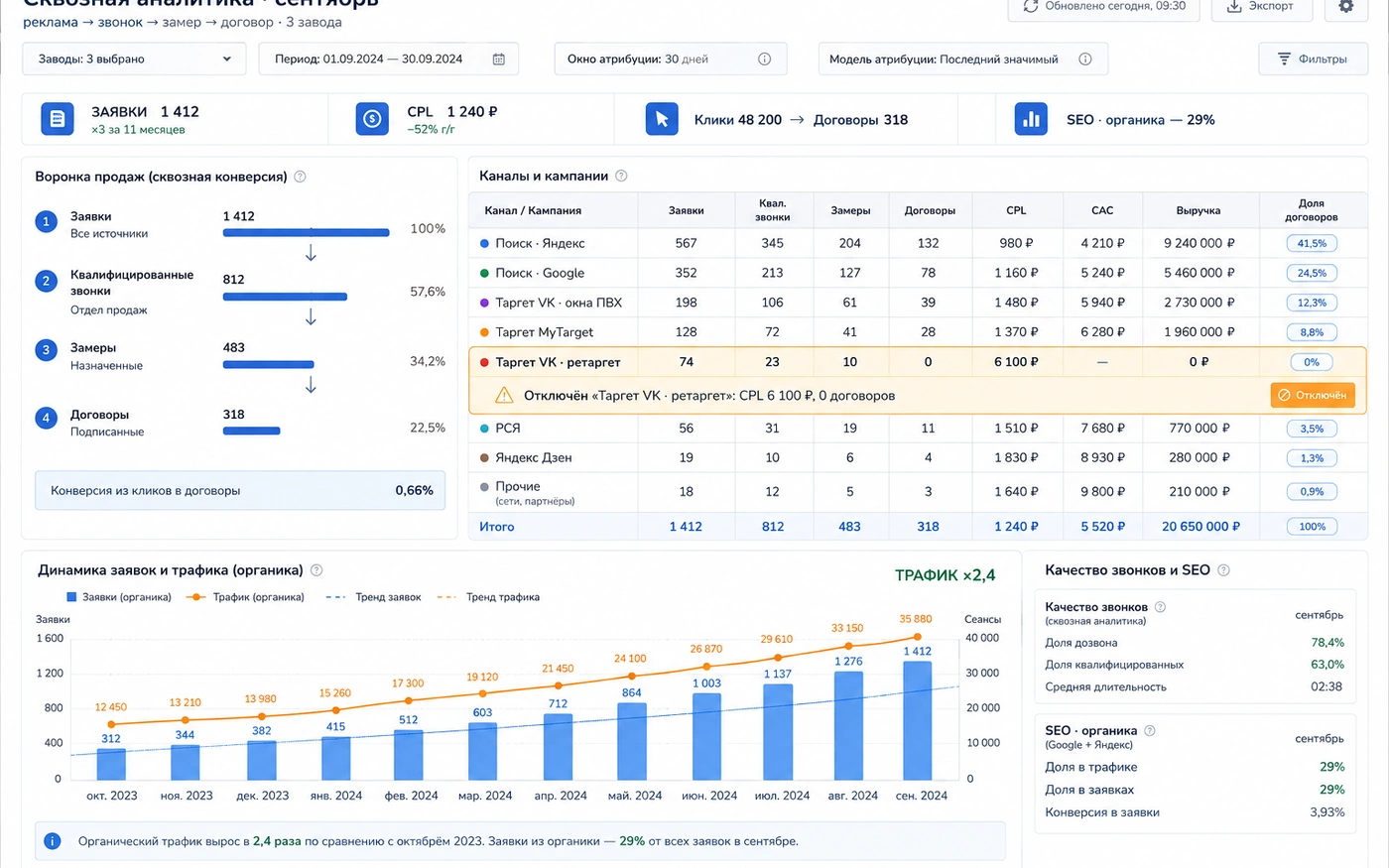Screen dimensions: 1389x868
Task: Click the "24,5%" share pill
Action: point(1312,273)
